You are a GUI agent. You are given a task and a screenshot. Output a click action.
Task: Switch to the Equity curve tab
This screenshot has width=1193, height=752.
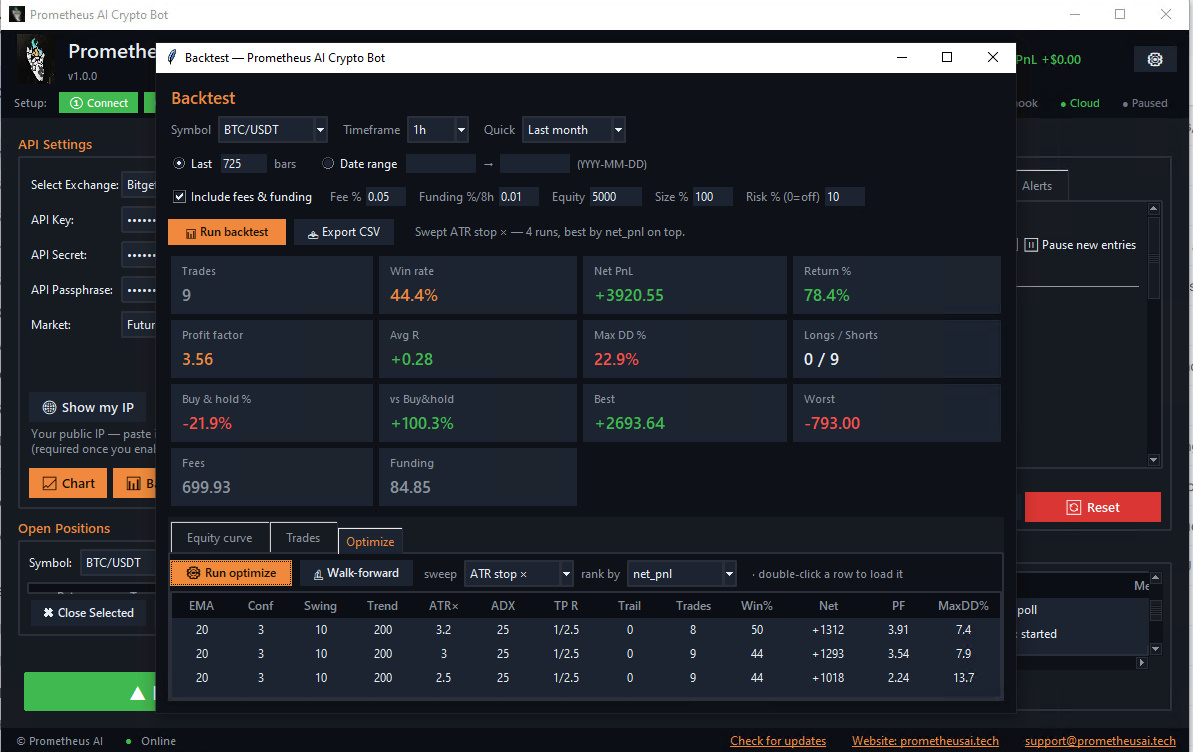tap(220, 538)
